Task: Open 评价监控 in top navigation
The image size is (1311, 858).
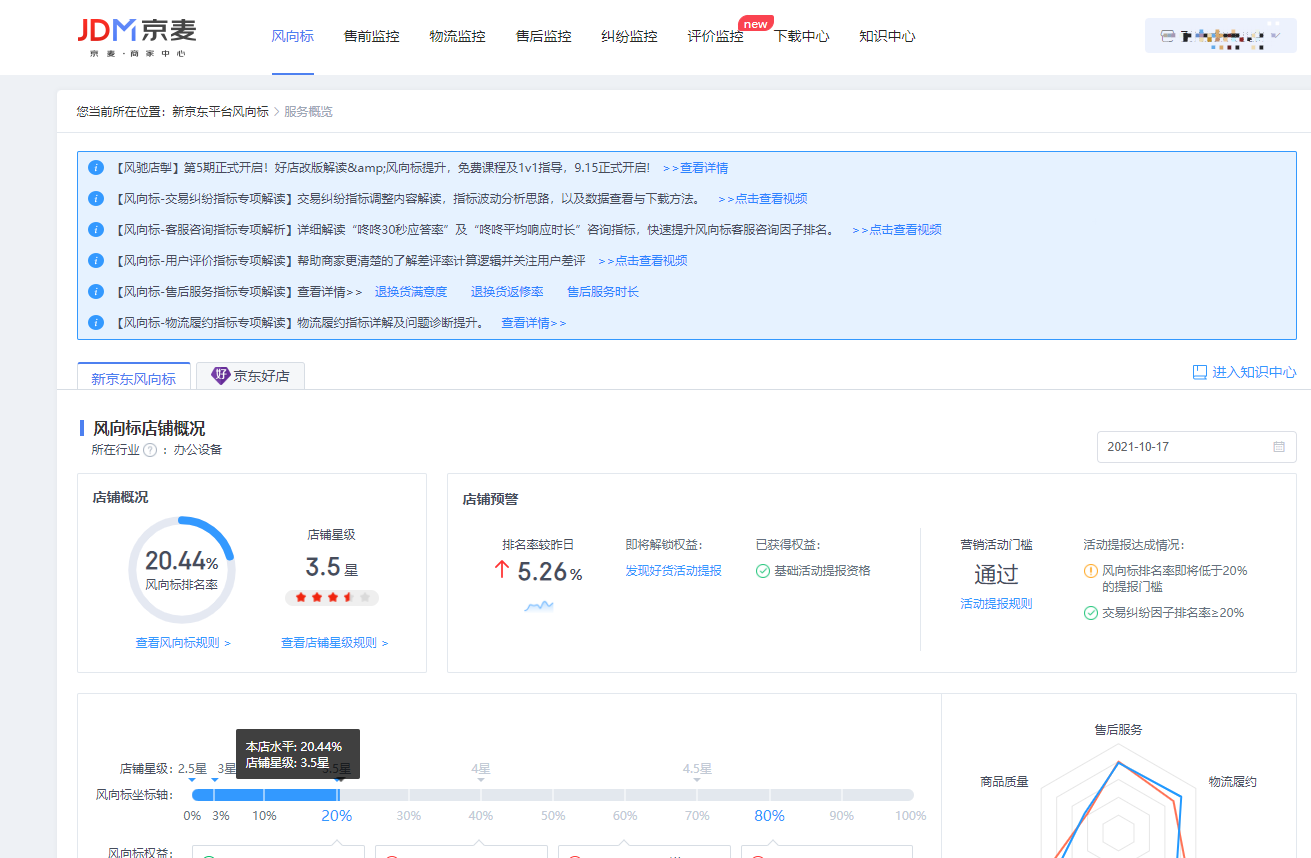Action: coord(715,36)
